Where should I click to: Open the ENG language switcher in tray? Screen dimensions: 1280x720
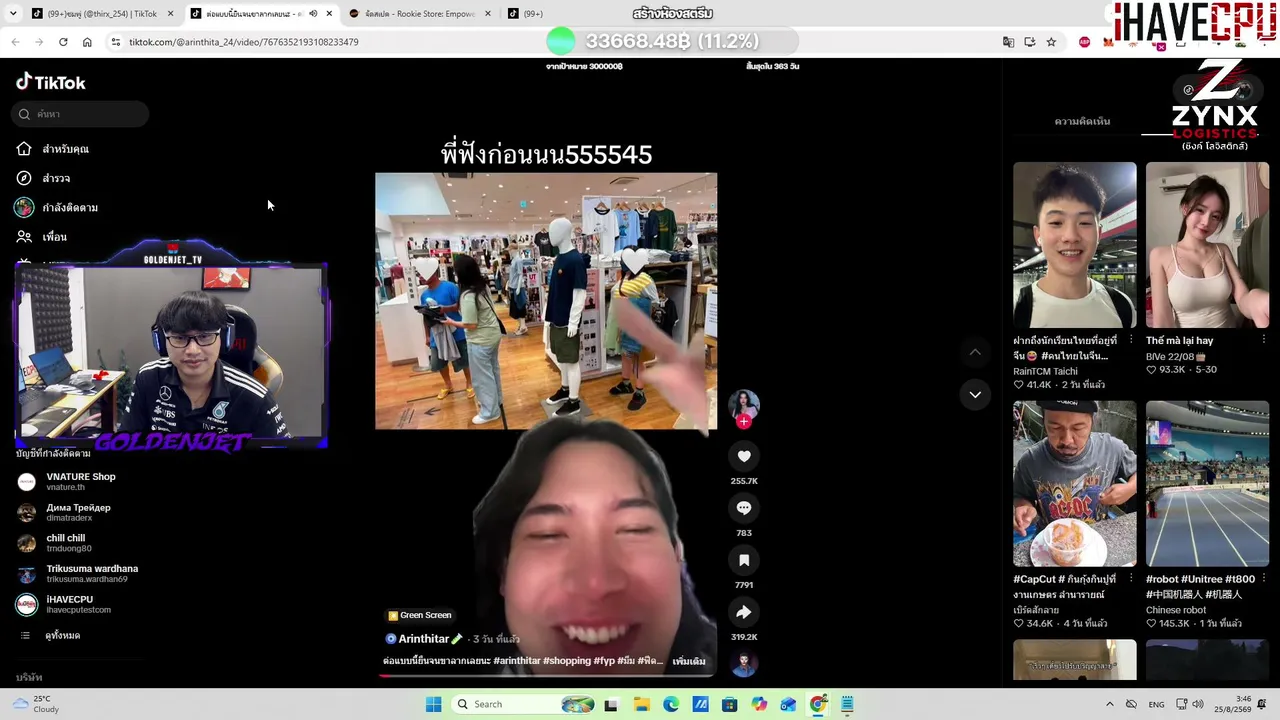point(1156,704)
